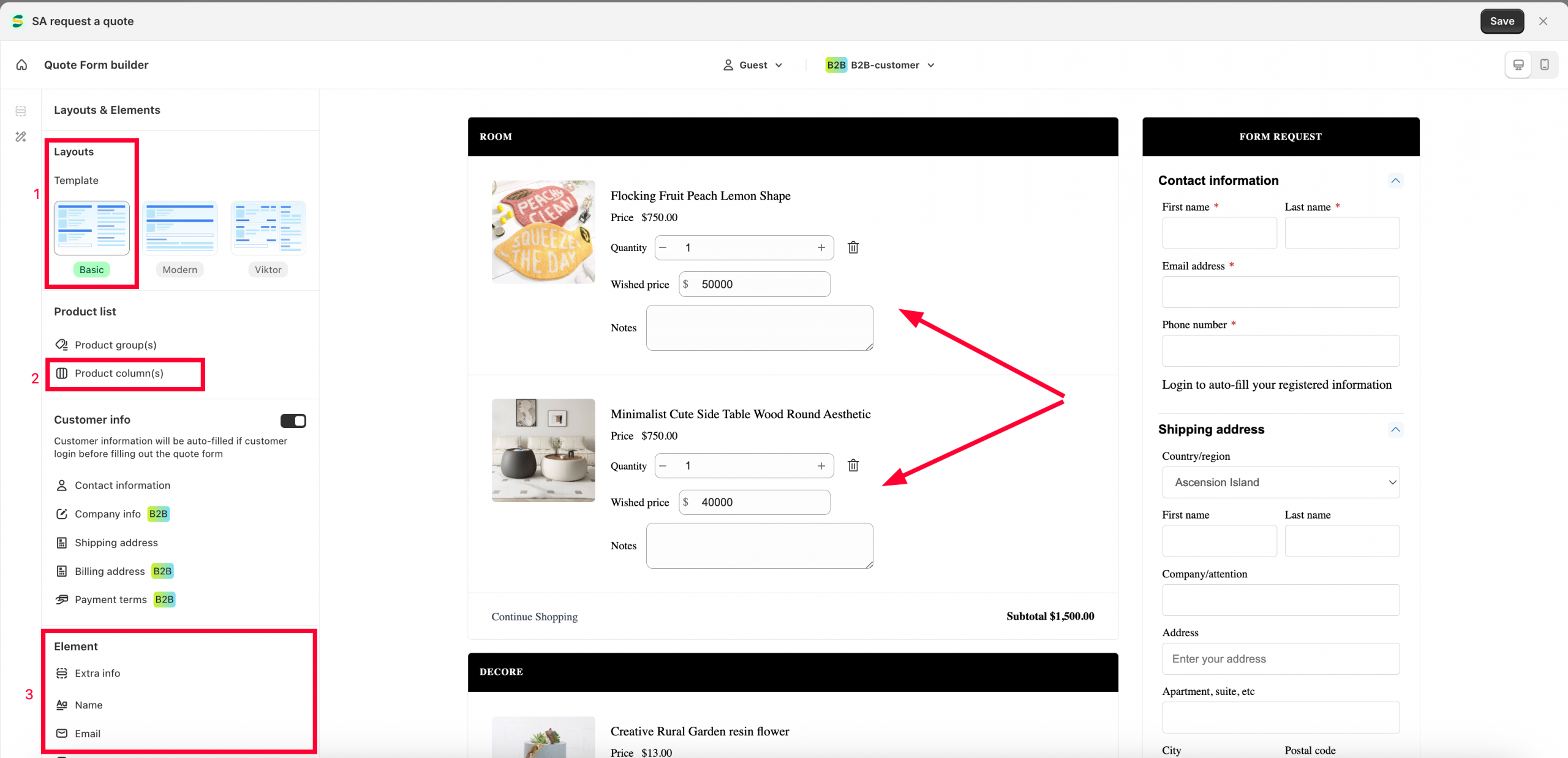The image size is (1568, 758).
Task: Increase quantity of Flocking Fruit Peach item
Action: [821, 247]
